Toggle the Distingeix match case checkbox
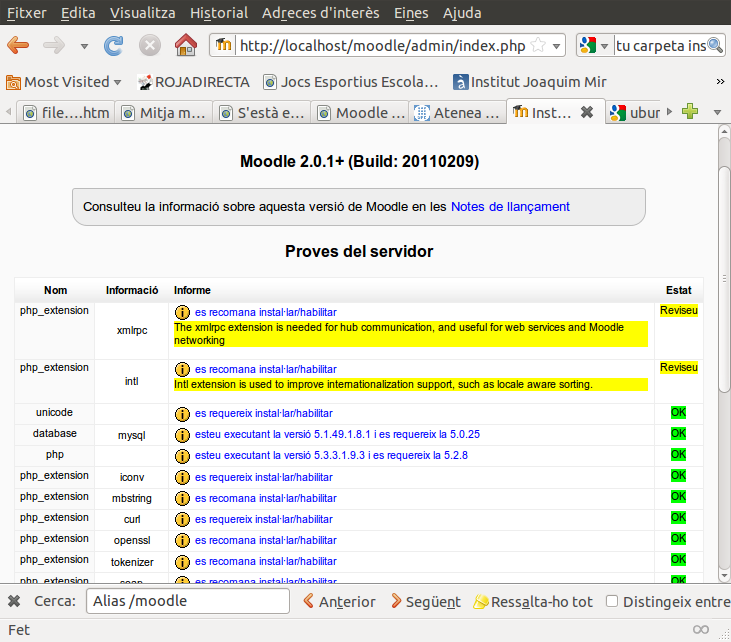This screenshot has width=731, height=642. tap(612, 601)
